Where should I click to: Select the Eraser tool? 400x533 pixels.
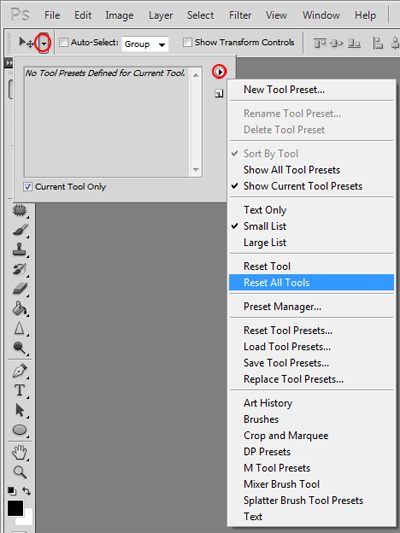point(20,289)
